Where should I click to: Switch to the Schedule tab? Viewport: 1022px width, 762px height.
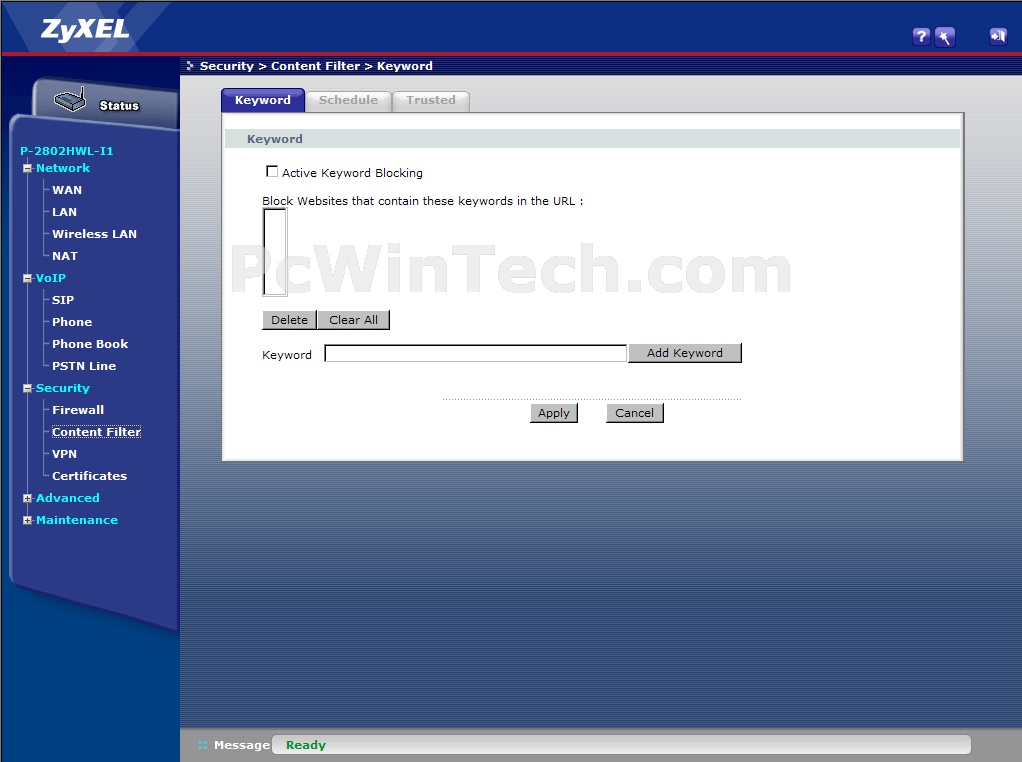348,100
